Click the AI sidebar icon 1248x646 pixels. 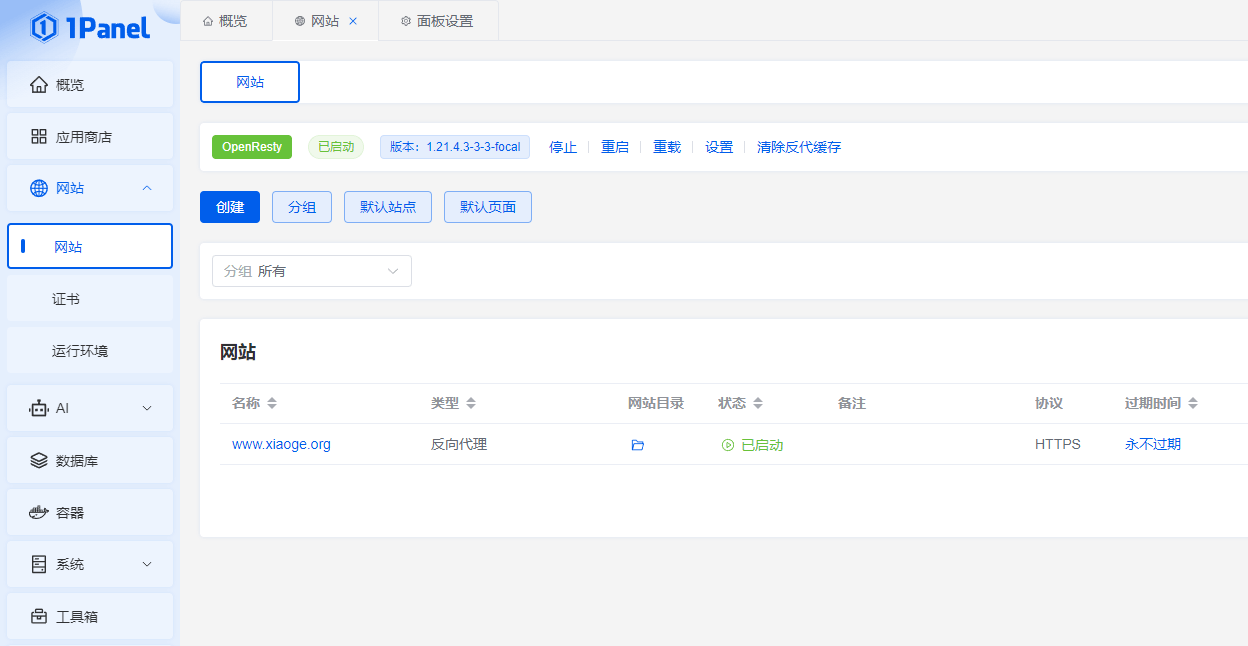click(40, 408)
